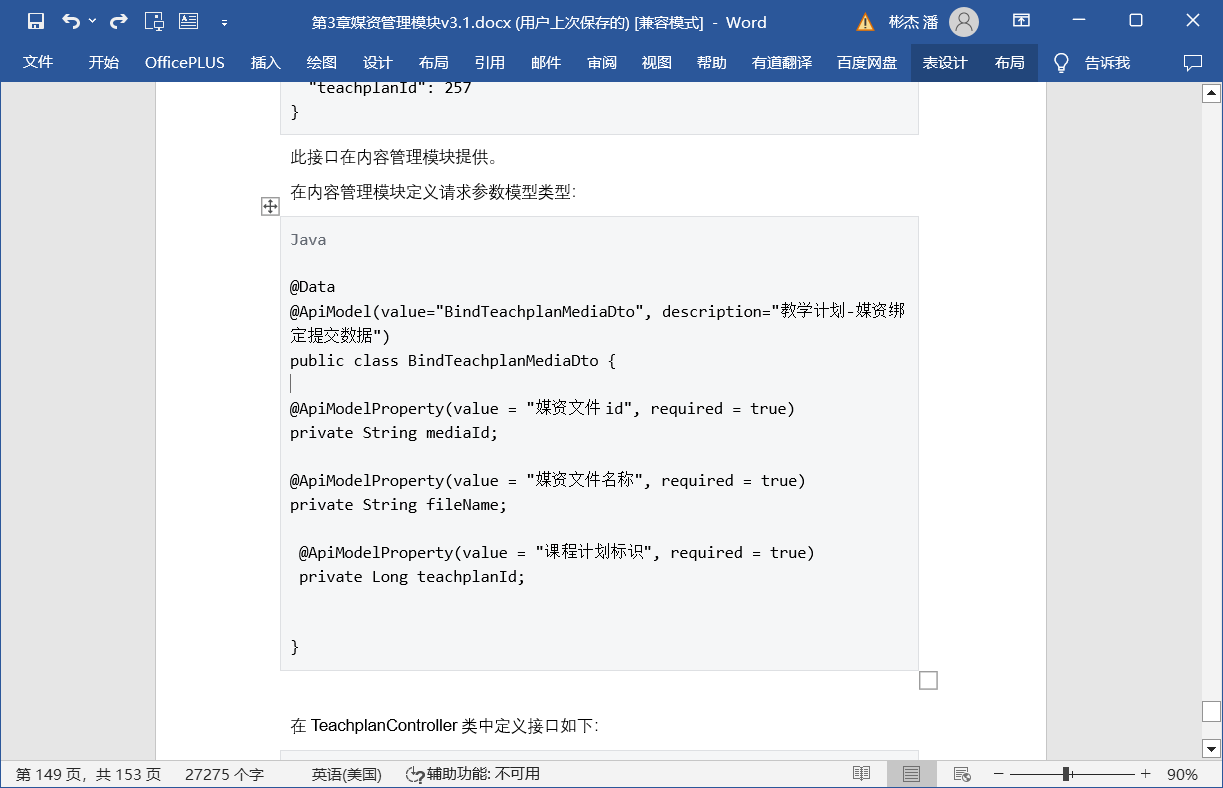Click the @Data annotation line
Image resolution: width=1223 pixels, height=788 pixels.
tap(313, 287)
